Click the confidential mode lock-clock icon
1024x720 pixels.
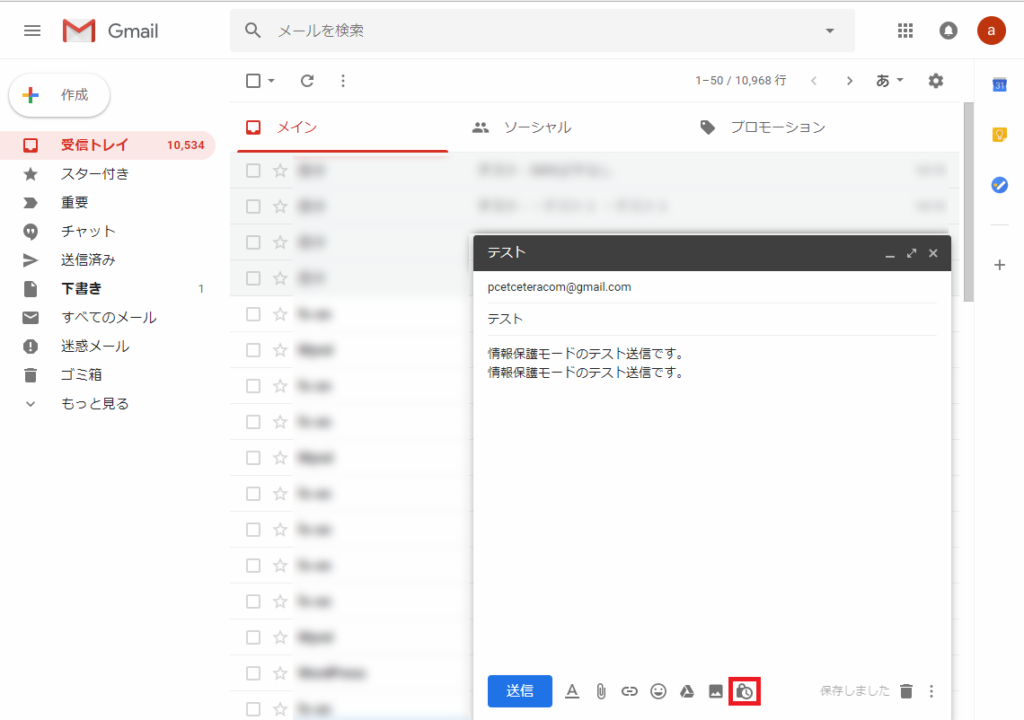point(744,691)
